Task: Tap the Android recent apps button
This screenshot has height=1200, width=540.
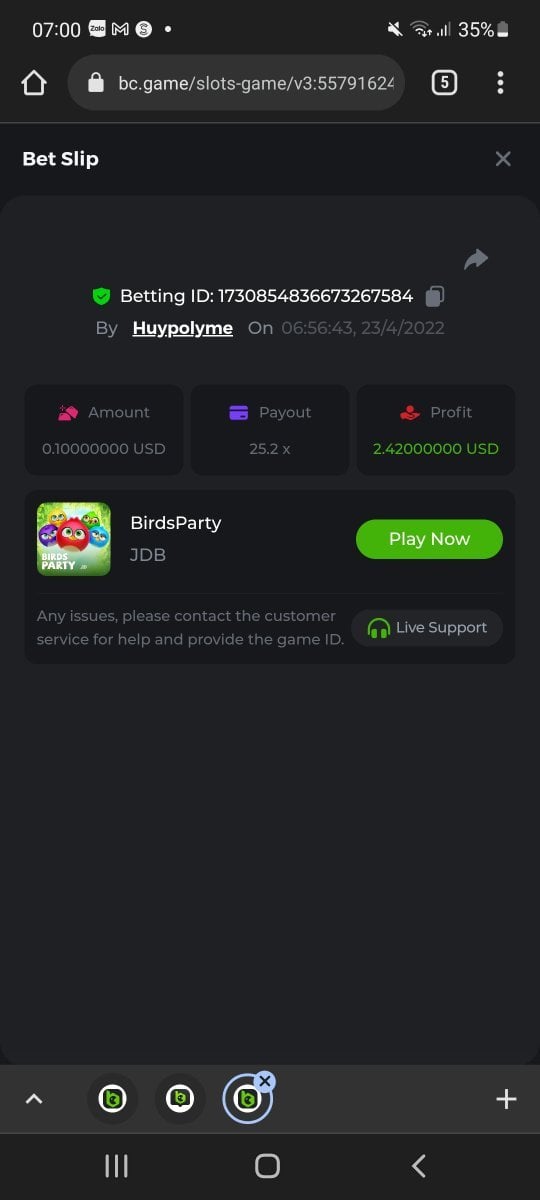Action: point(117,1166)
